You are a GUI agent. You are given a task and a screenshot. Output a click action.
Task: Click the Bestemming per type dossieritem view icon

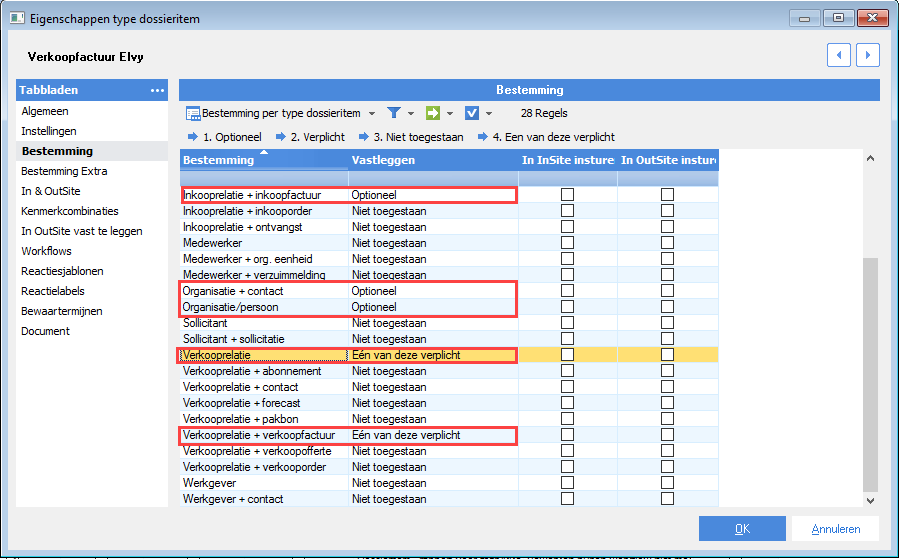[x=193, y=113]
